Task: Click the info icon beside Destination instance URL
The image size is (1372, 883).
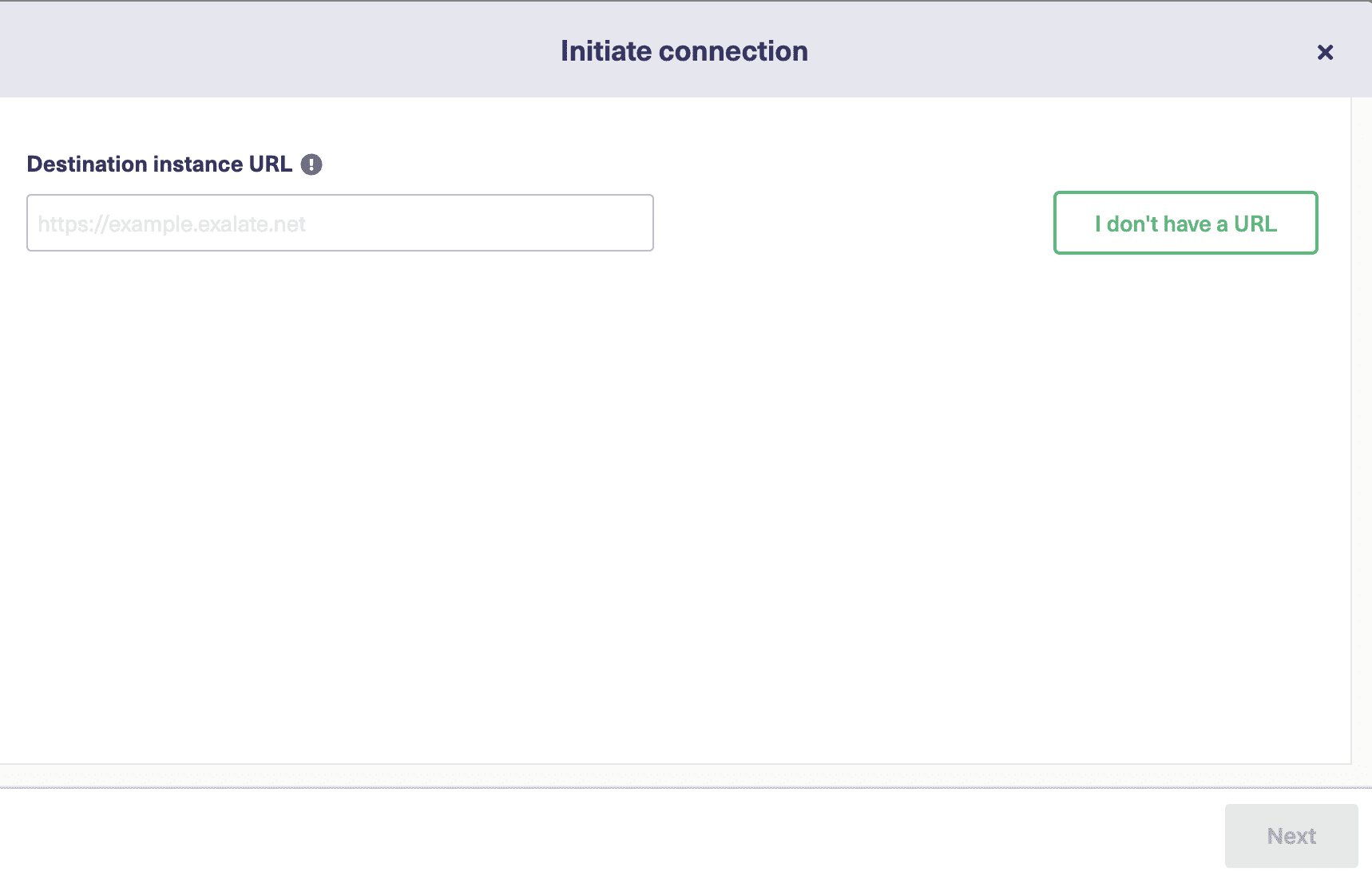Action: [311, 164]
